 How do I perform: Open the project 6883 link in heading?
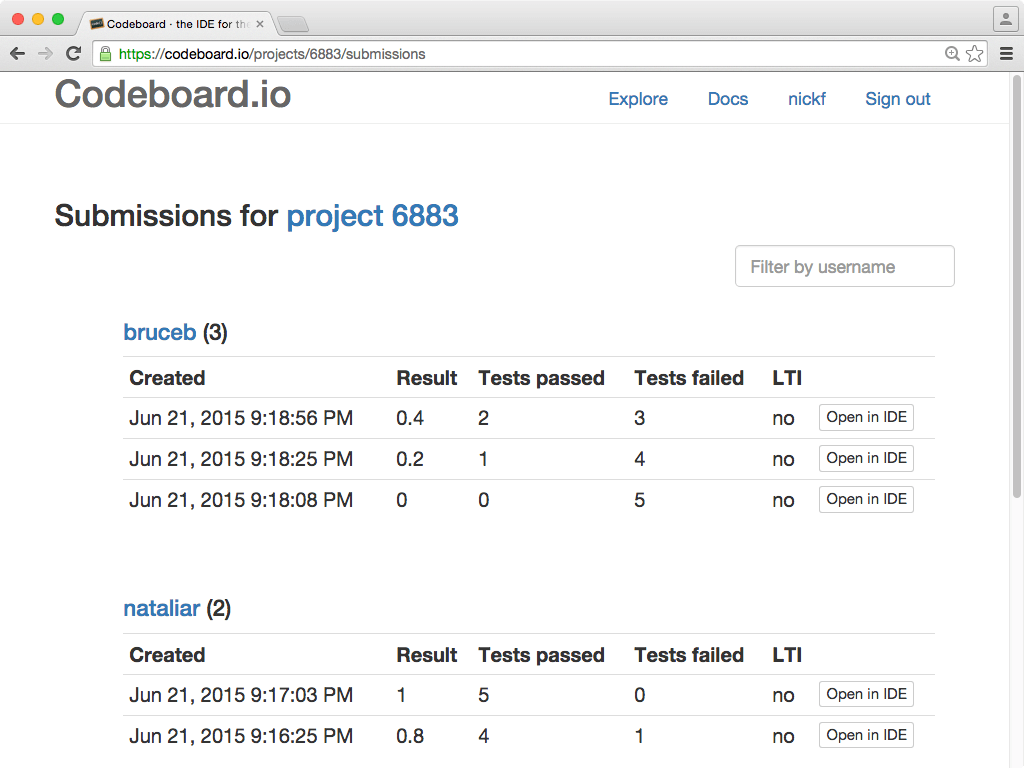click(372, 216)
